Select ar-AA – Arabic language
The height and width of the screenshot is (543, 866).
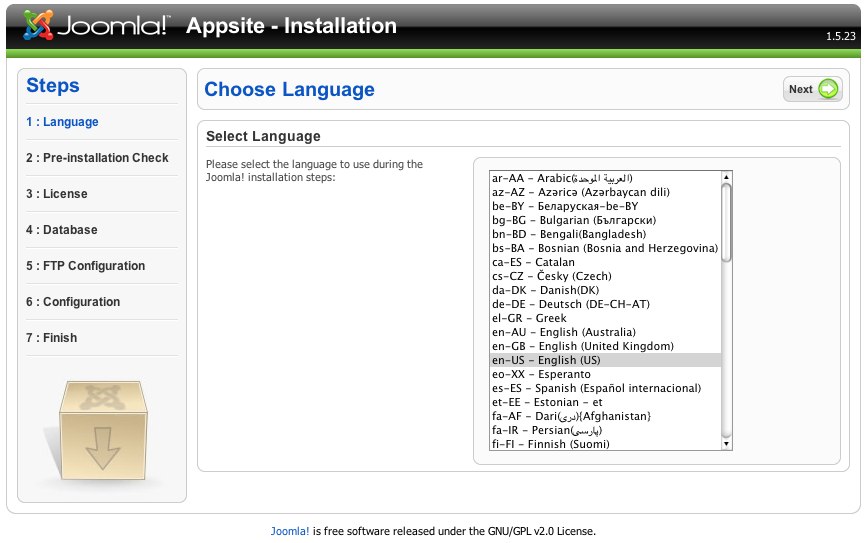point(605,178)
